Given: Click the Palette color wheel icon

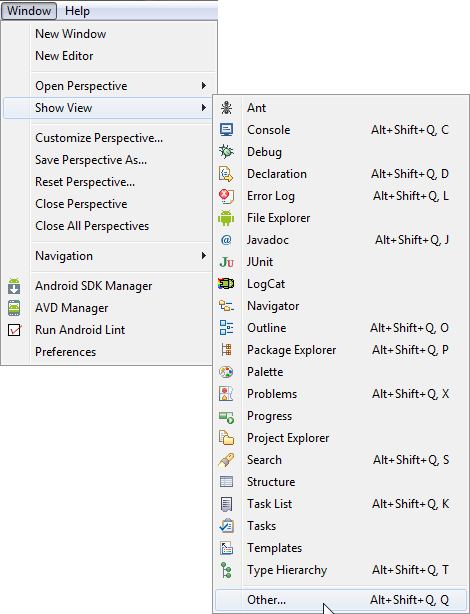Looking at the screenshot, I should [226, 372].
